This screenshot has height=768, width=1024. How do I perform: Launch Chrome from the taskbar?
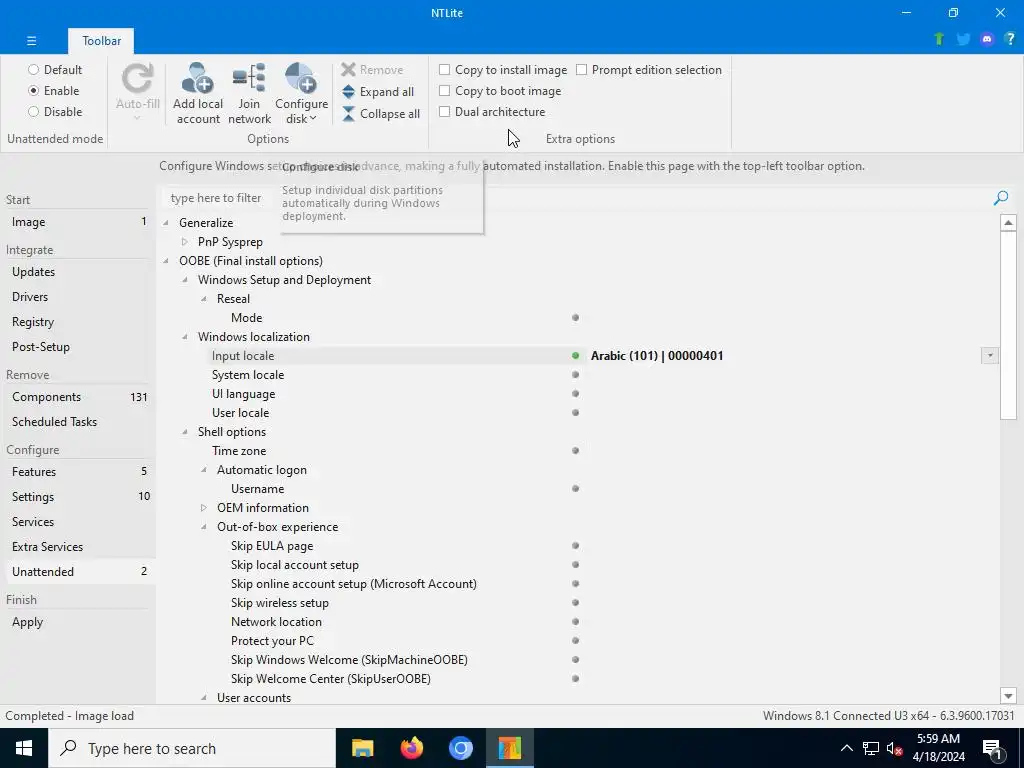tap(460, 748)
